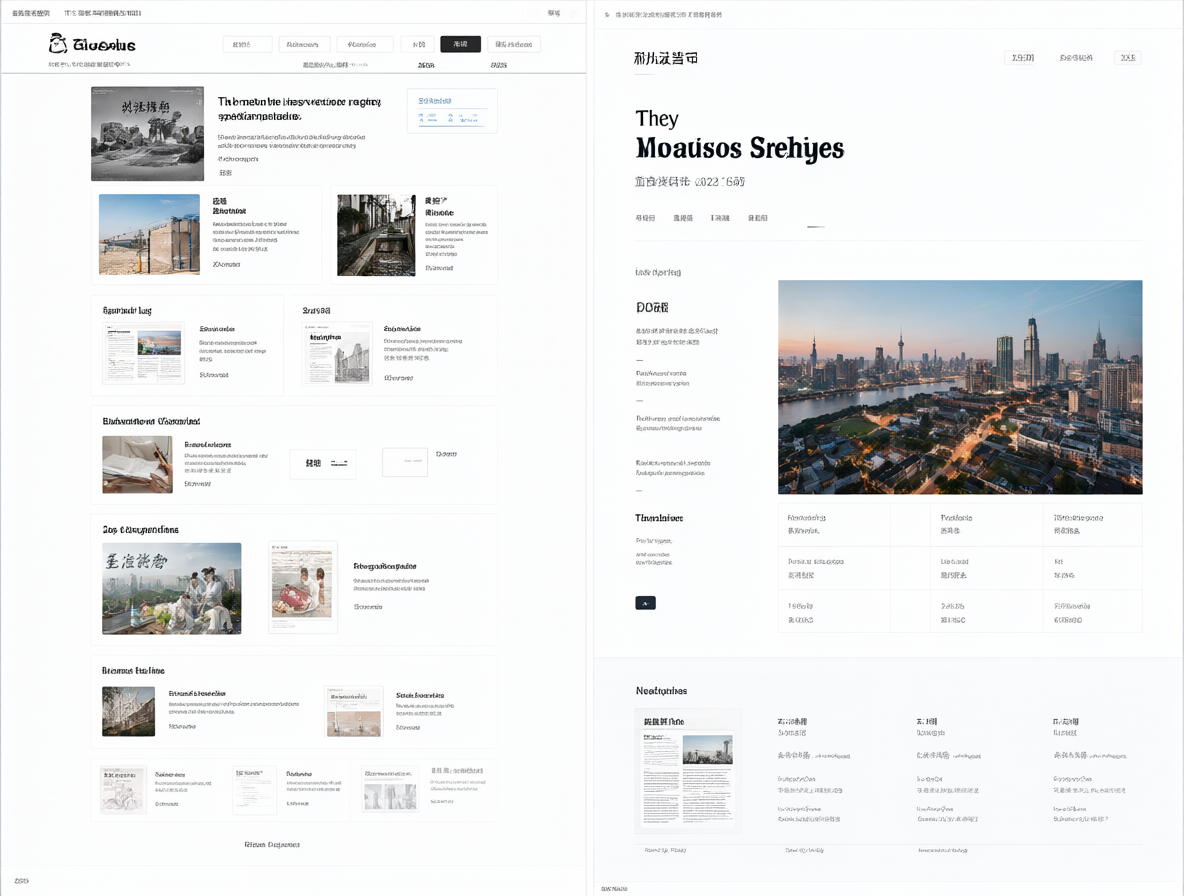Screen dimensions: 1184x896
Task: Open the document thumbnail with building sketch
Action: click(x=337, y=354)
